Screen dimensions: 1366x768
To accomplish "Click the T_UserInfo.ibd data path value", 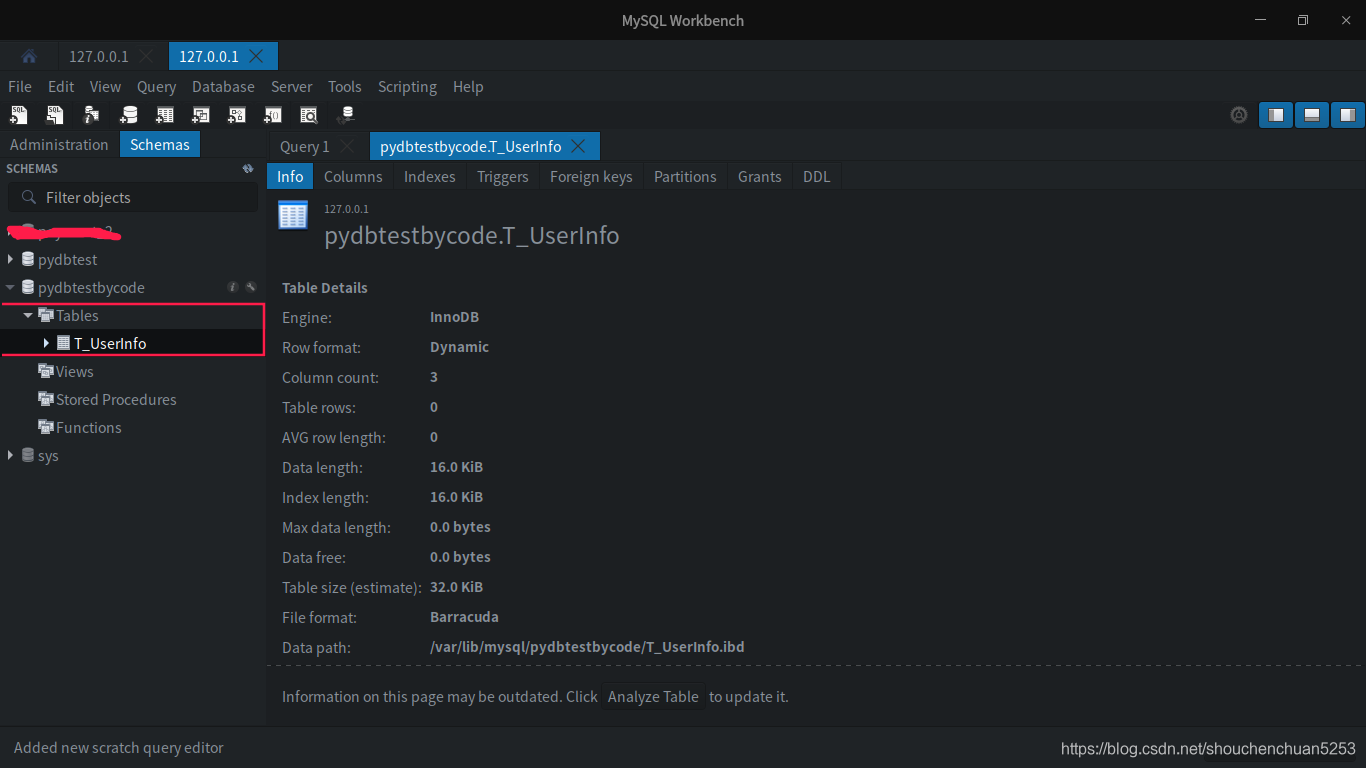I will tap(587, 647).
